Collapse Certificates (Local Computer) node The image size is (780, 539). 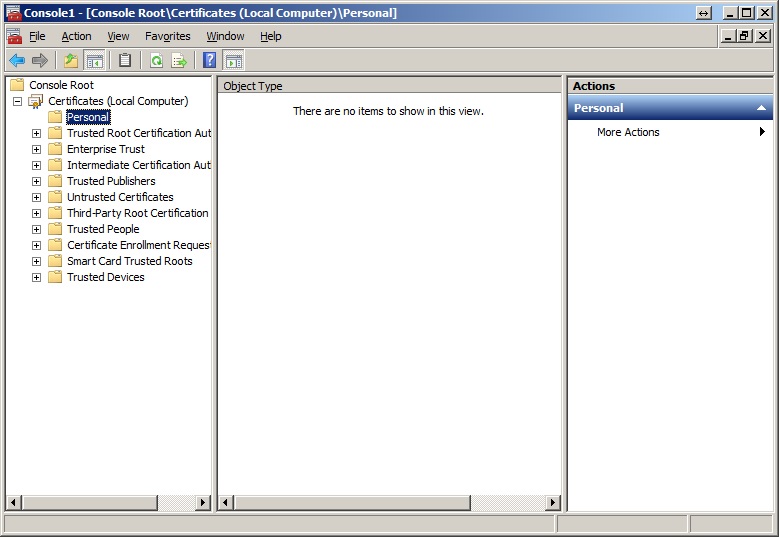point(17,101)
